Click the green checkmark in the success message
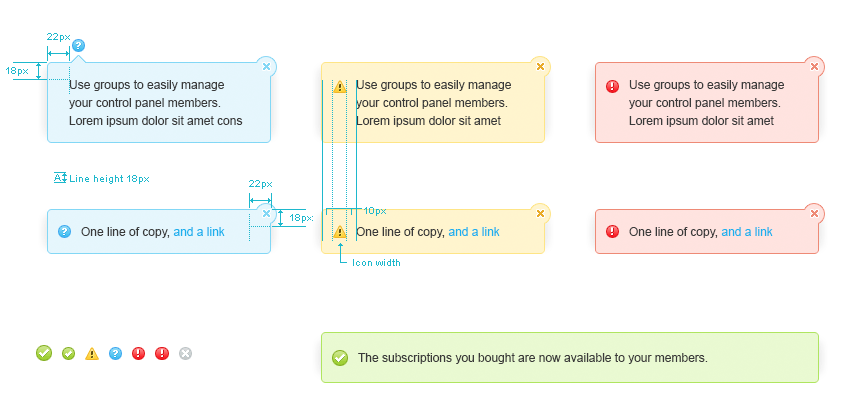Image resolution: width=850 pixels, height=414 pixels. click(340, 358)
